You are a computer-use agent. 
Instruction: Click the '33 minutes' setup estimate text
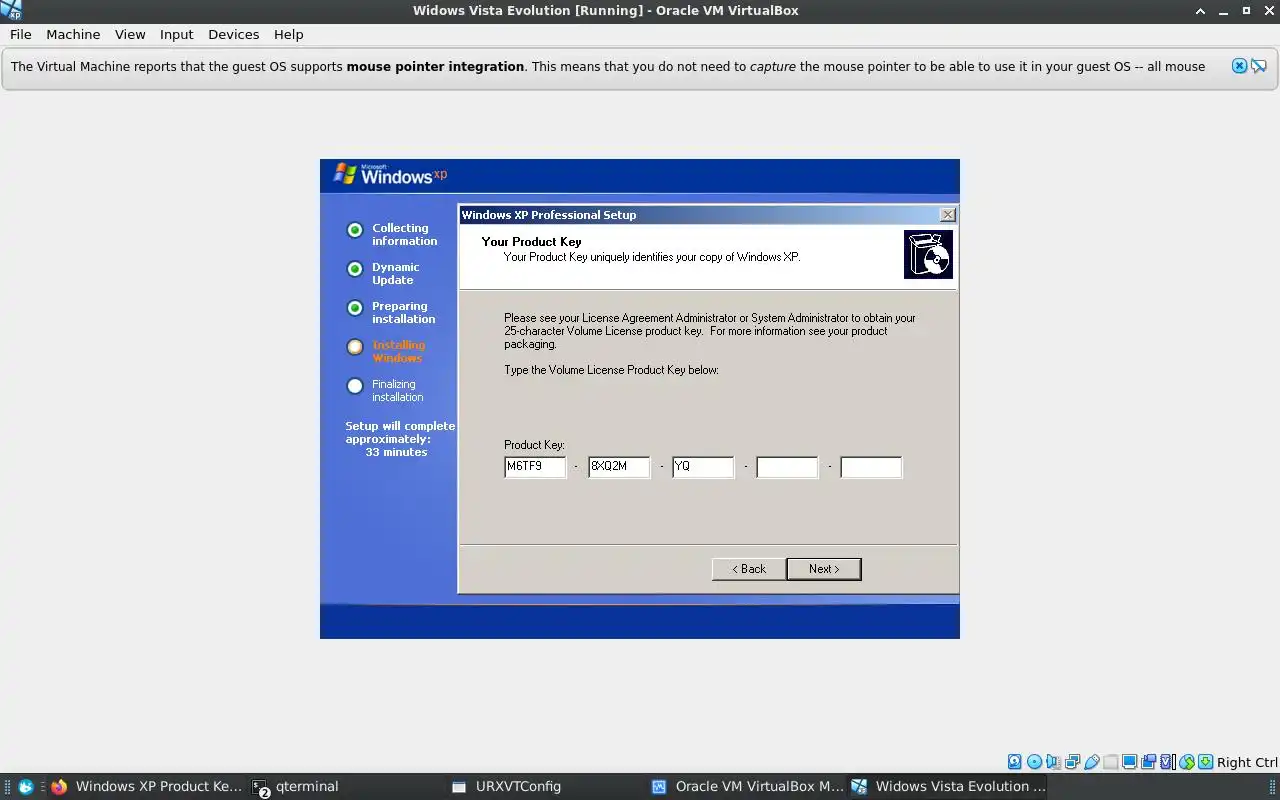396,453
